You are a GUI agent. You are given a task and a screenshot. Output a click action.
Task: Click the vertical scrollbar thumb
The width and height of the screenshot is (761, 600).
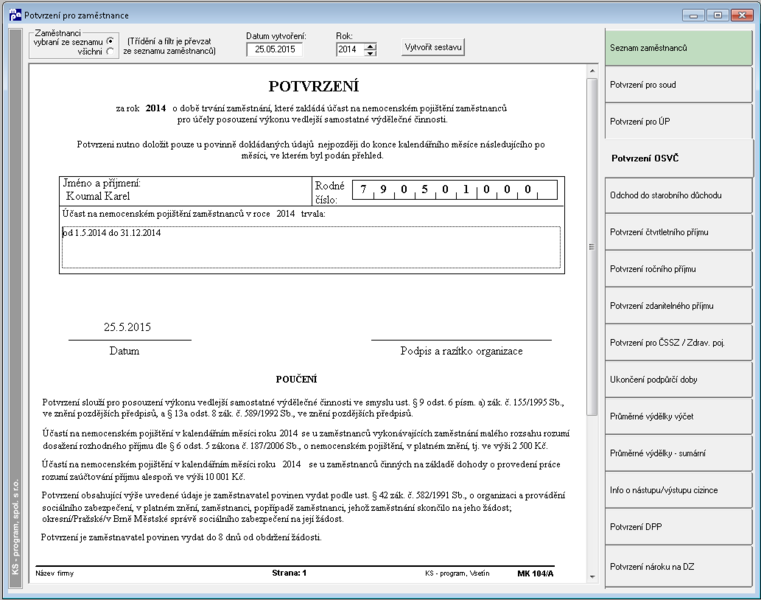[592, 247]
